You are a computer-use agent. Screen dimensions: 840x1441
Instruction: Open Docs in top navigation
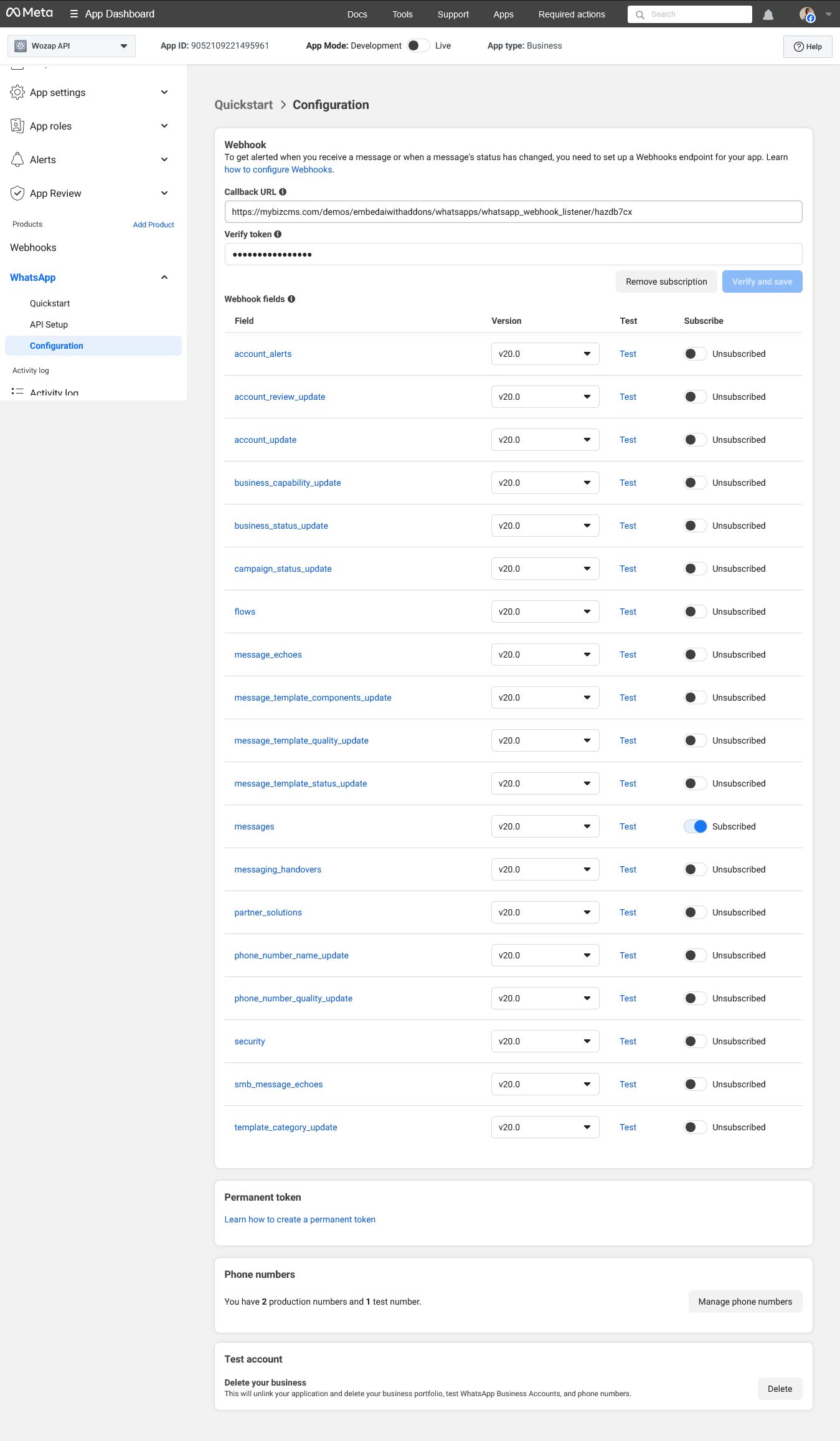tap(357, 14)
